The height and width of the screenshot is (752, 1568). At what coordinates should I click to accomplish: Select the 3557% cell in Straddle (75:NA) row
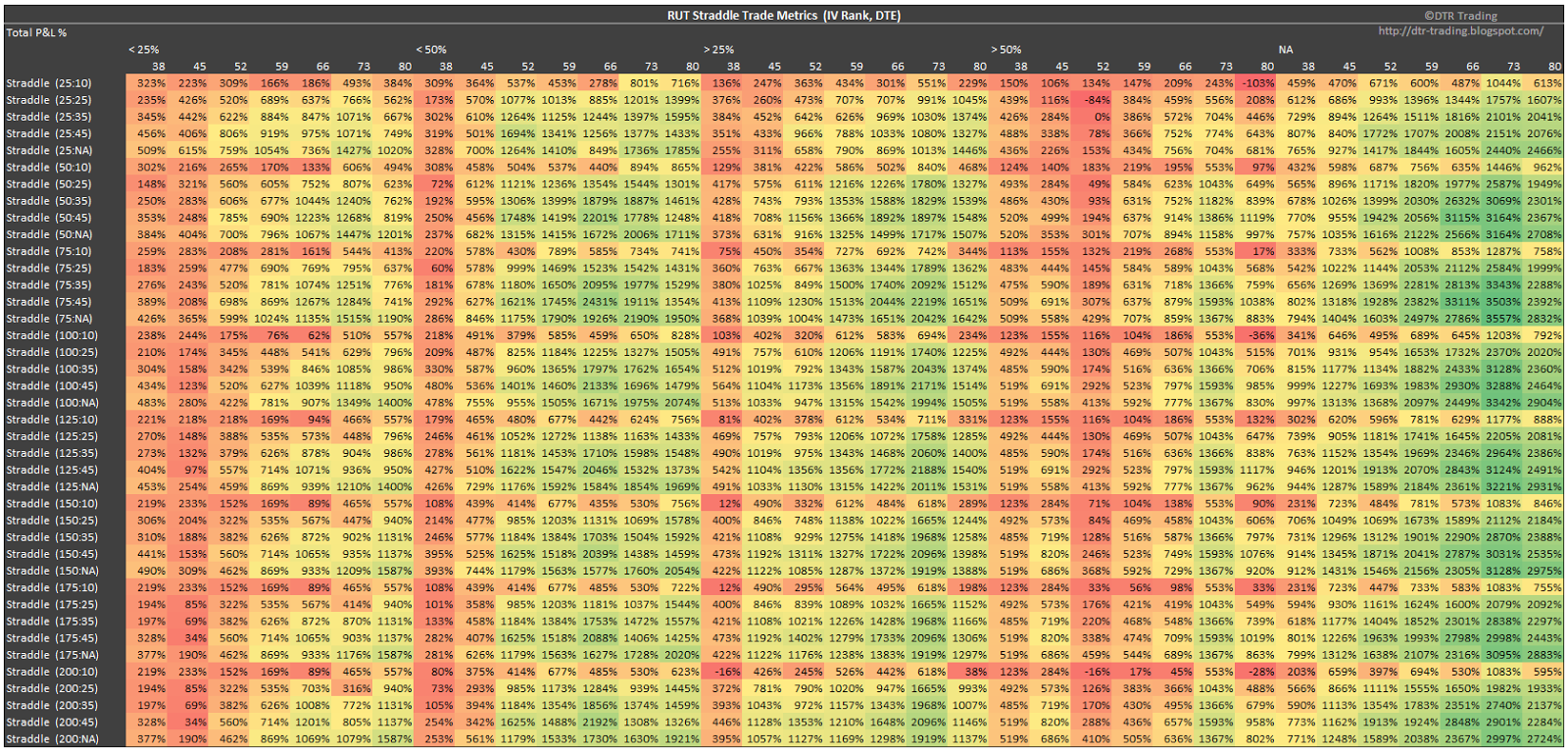pyautogui.click(x=1503, y=319)
